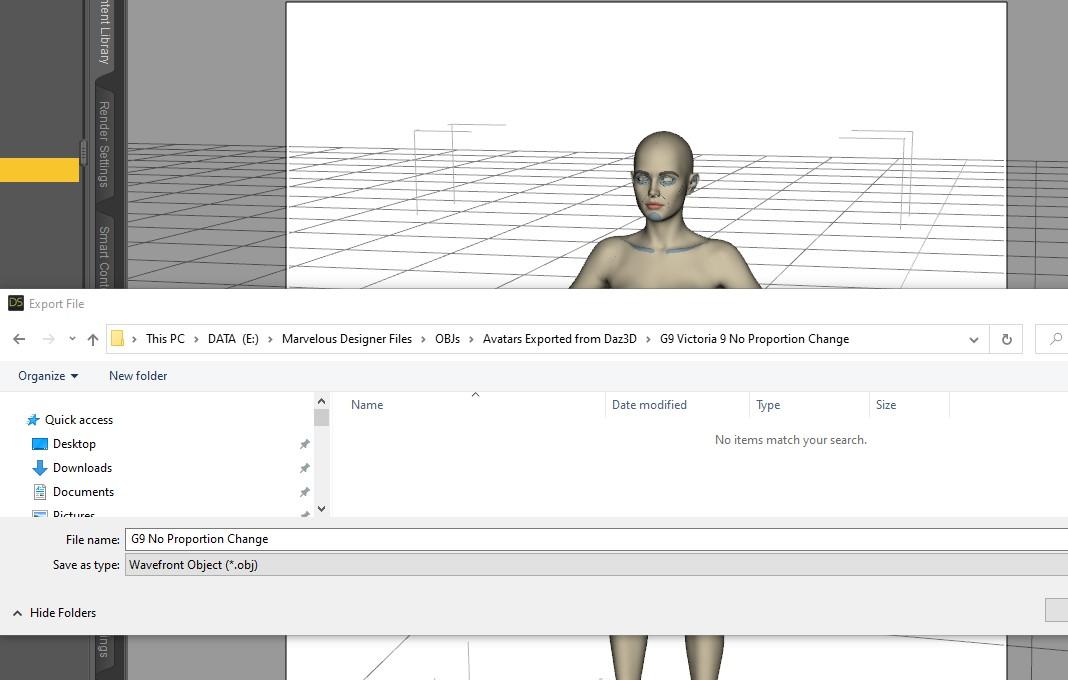Click the Desktop folder icon

(40, 444)
